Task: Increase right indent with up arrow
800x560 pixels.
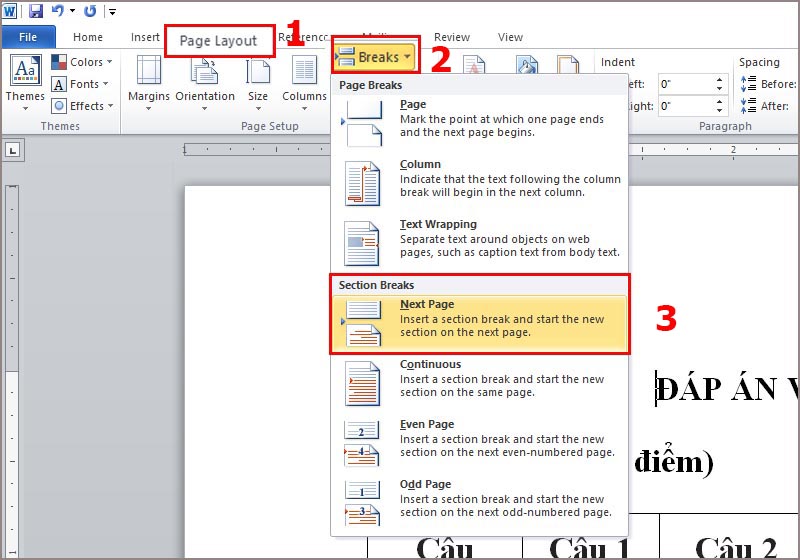Action: [719, 102]
